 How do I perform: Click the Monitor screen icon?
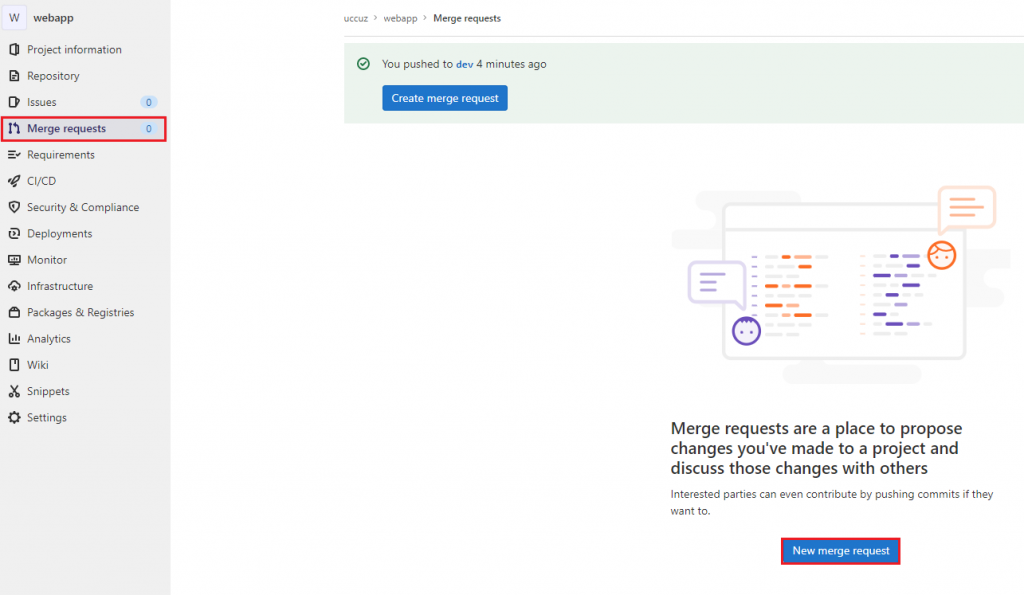pos(14,260)
